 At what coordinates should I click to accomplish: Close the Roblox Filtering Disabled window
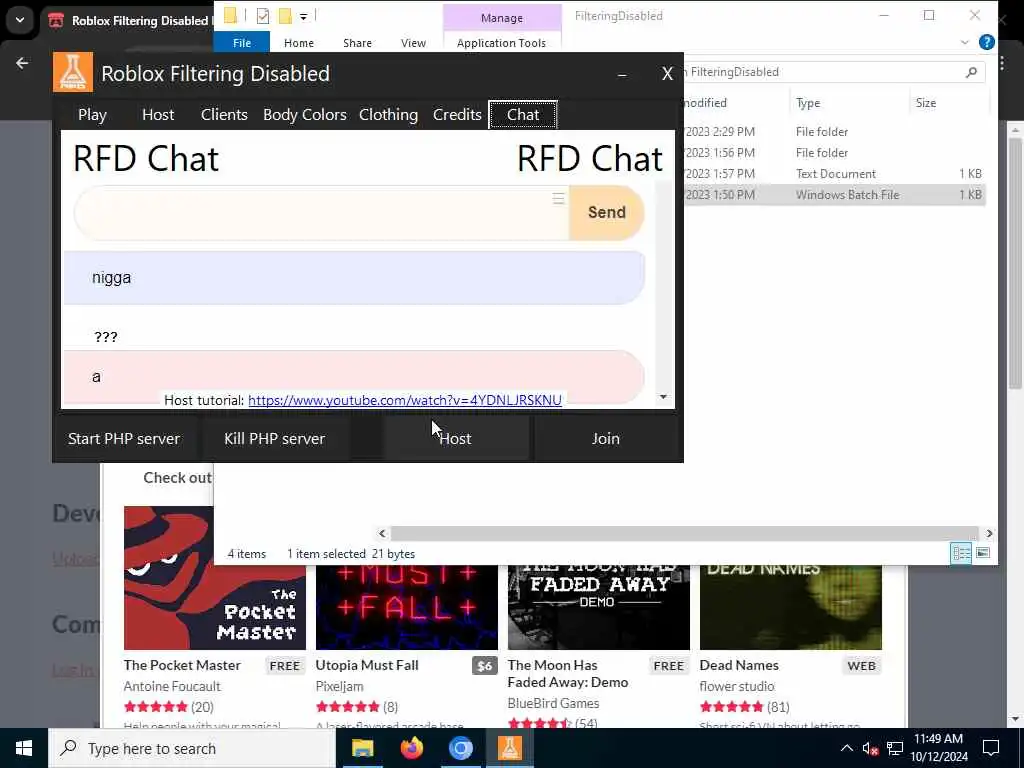[x=667, y=74]
